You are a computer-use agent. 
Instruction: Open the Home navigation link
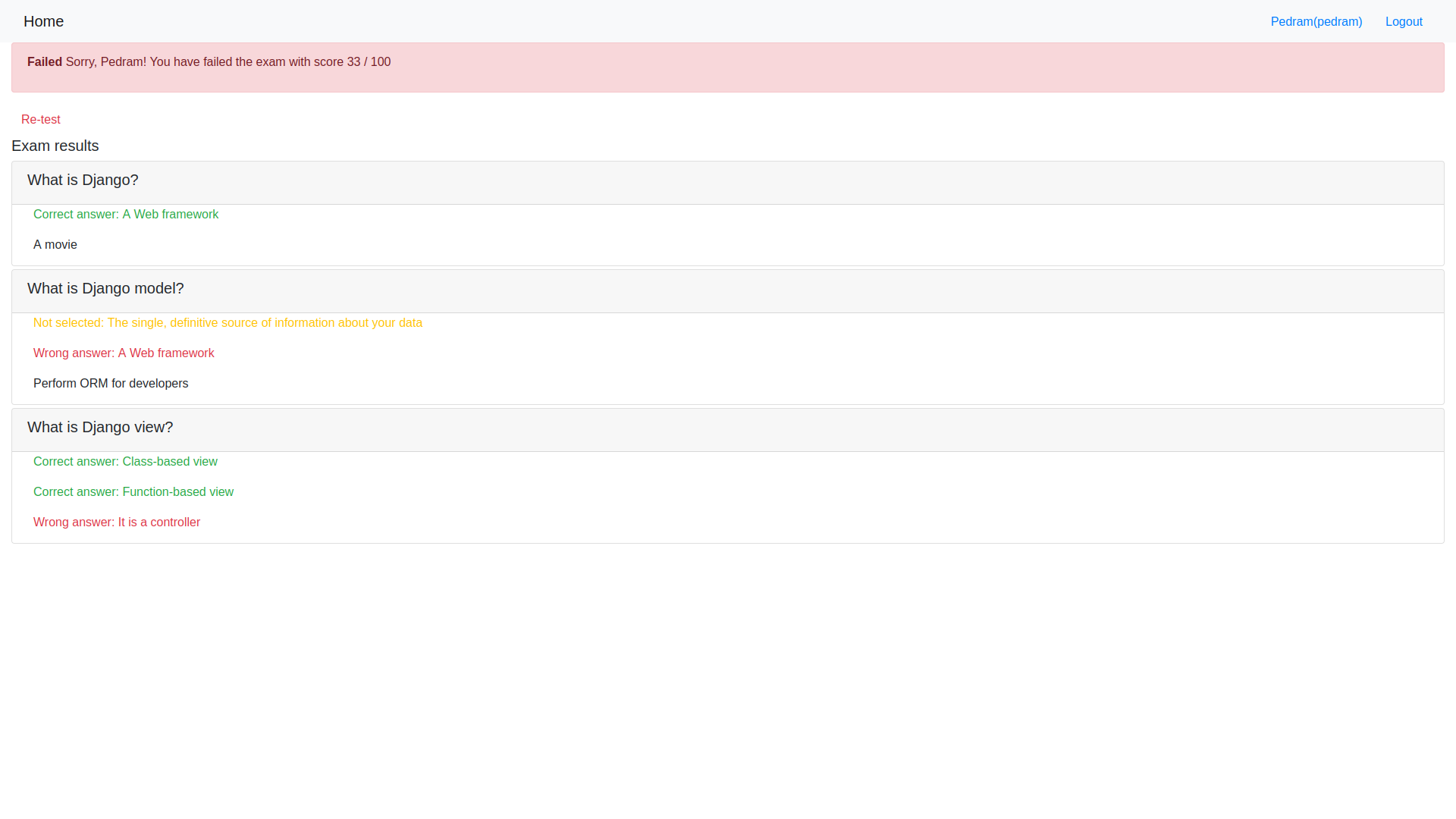(43, 21)
